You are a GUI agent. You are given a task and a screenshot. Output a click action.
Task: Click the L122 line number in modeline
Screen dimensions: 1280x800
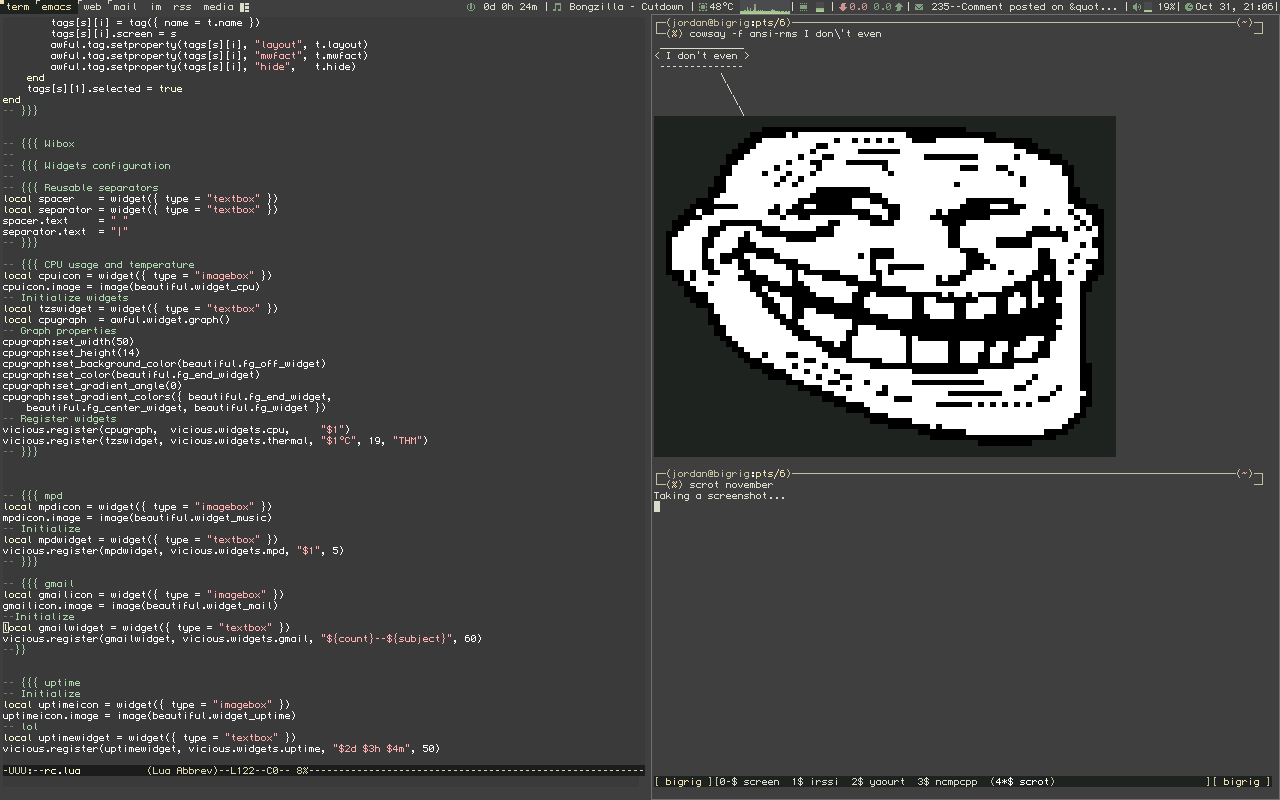coord(245,771)
